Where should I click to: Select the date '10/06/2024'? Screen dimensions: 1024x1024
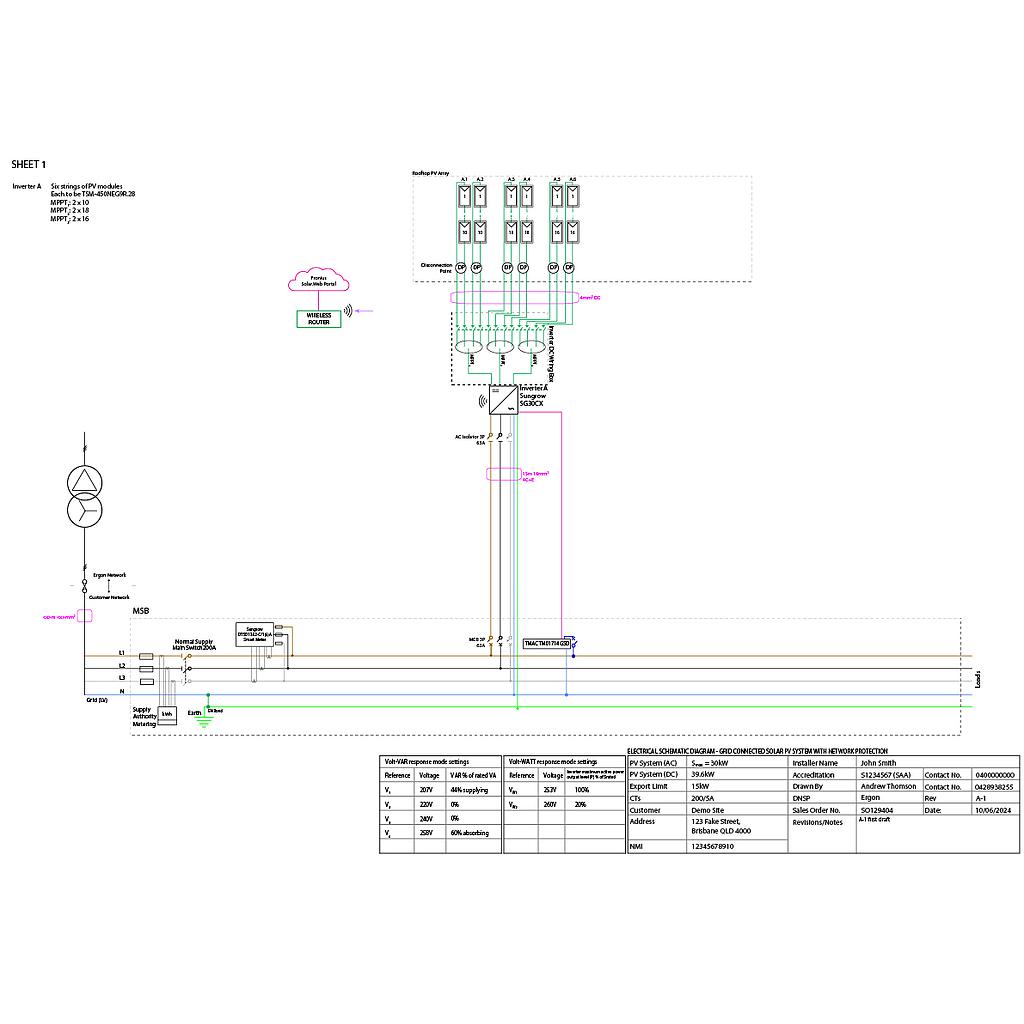pos(993,810)
